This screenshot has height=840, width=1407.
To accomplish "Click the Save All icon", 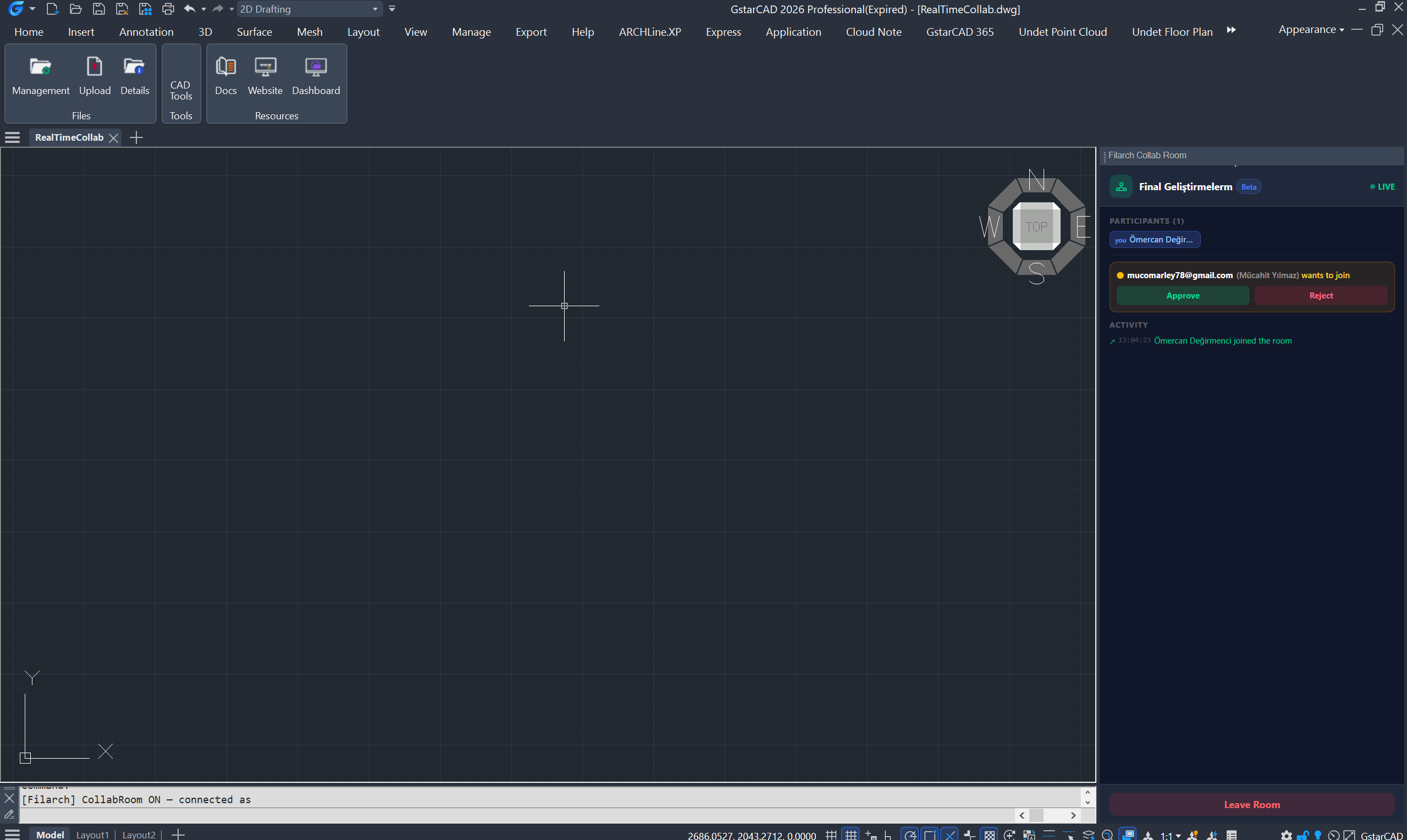I will (145, 8).
